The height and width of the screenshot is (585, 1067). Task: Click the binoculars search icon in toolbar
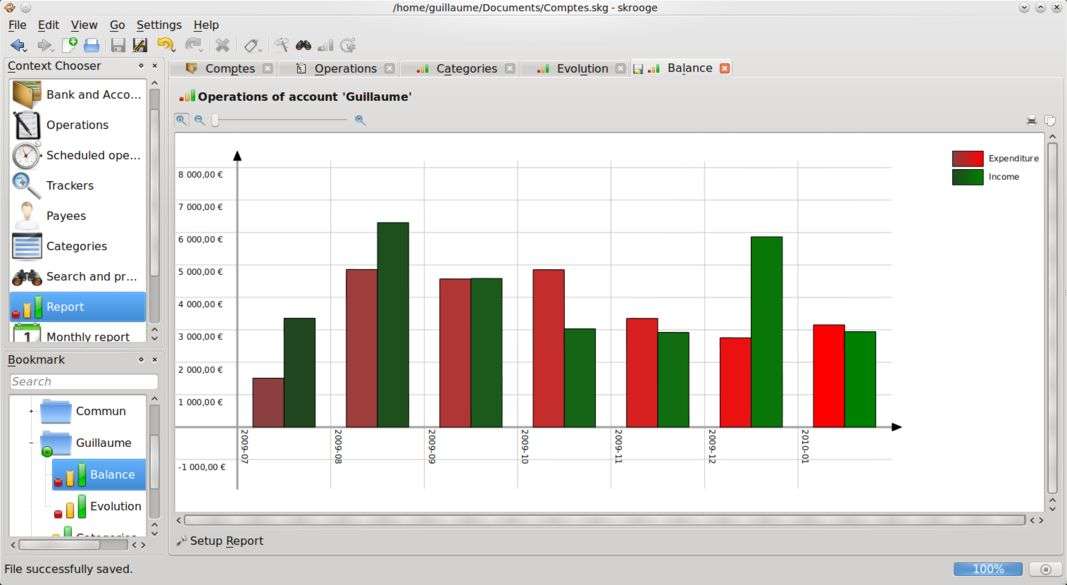tap(303, 45)
